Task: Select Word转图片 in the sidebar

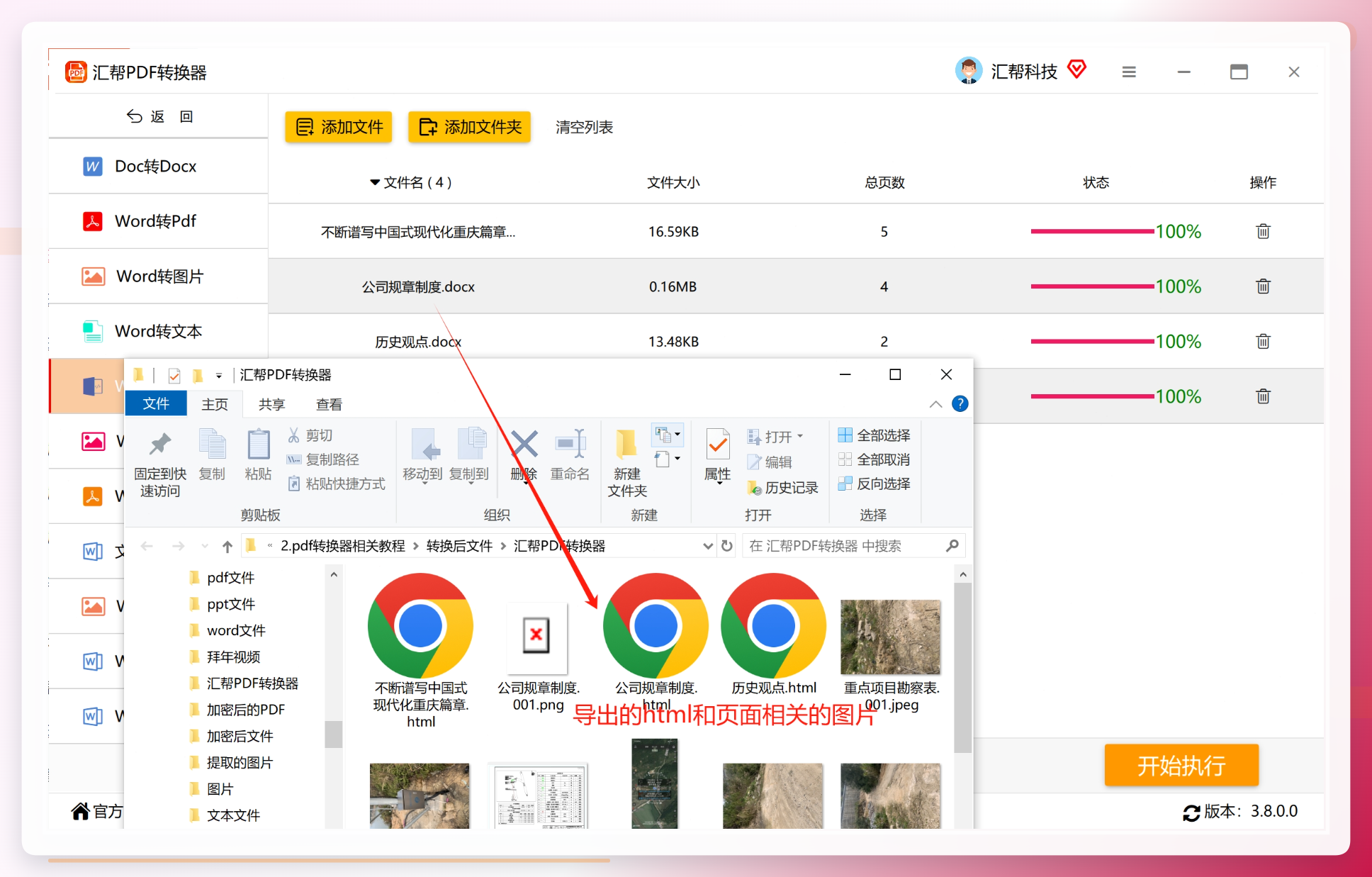Action: [158, 276]
